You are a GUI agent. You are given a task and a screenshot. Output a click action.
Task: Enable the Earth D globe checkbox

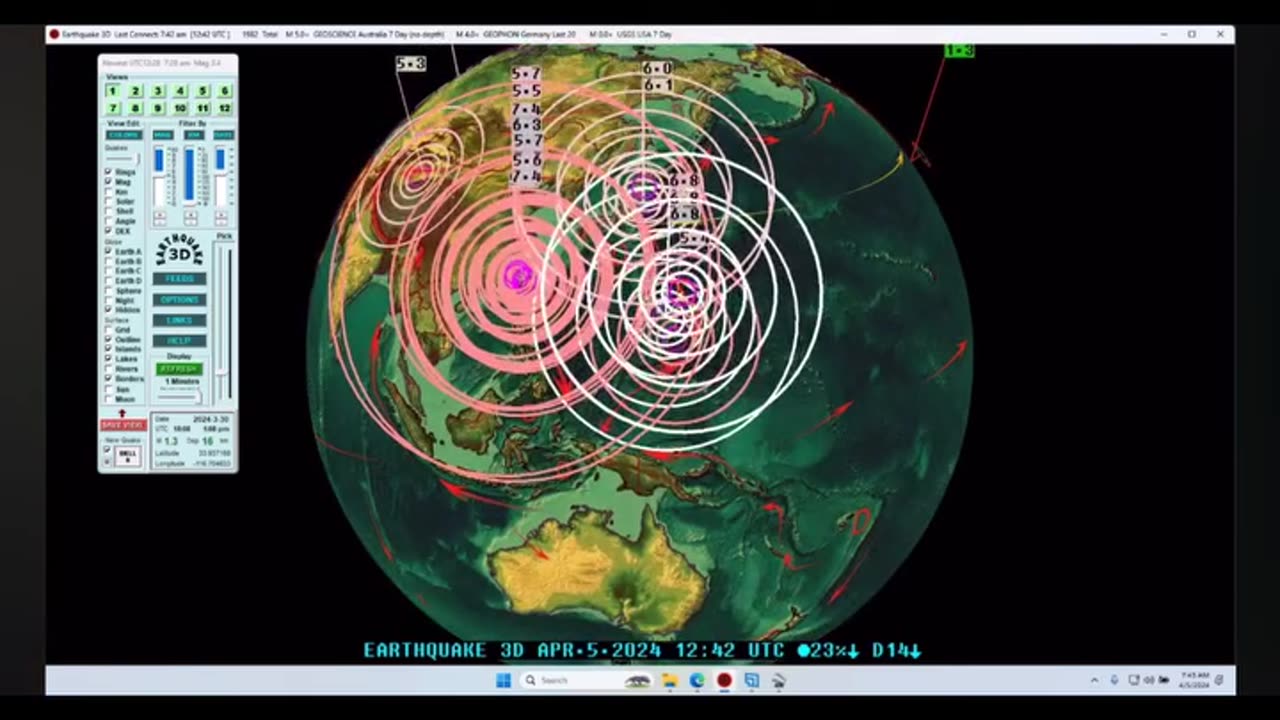(109, 281)
